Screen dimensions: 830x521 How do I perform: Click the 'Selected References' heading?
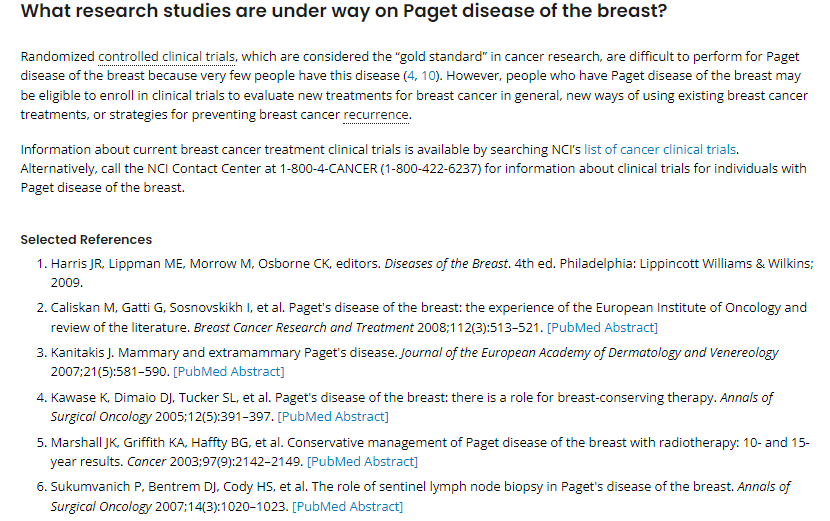point(86,240)
